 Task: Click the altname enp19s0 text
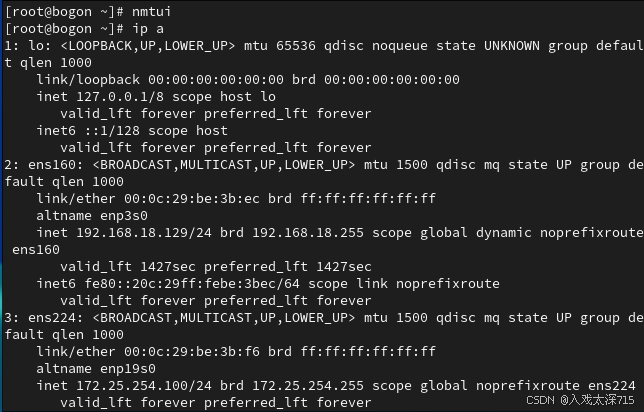click(x=96, y=368)
